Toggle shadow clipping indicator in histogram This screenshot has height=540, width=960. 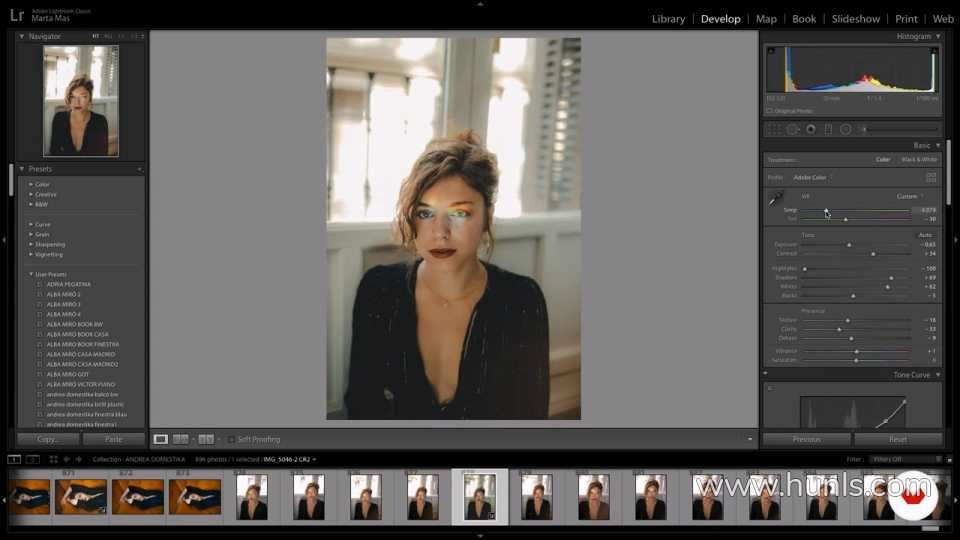pos(771,50)
